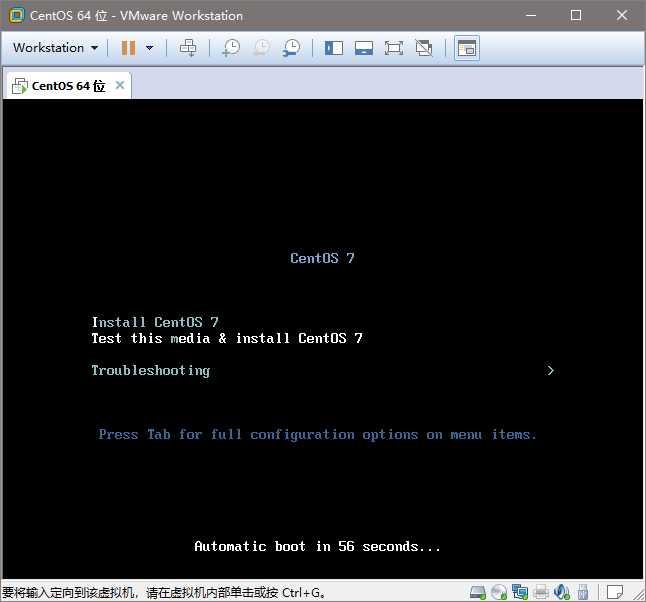This screenshot has height=602, width=646.
Task: Click the Ctrl+G input hint in status bar
Action: (x=164, y=593)
